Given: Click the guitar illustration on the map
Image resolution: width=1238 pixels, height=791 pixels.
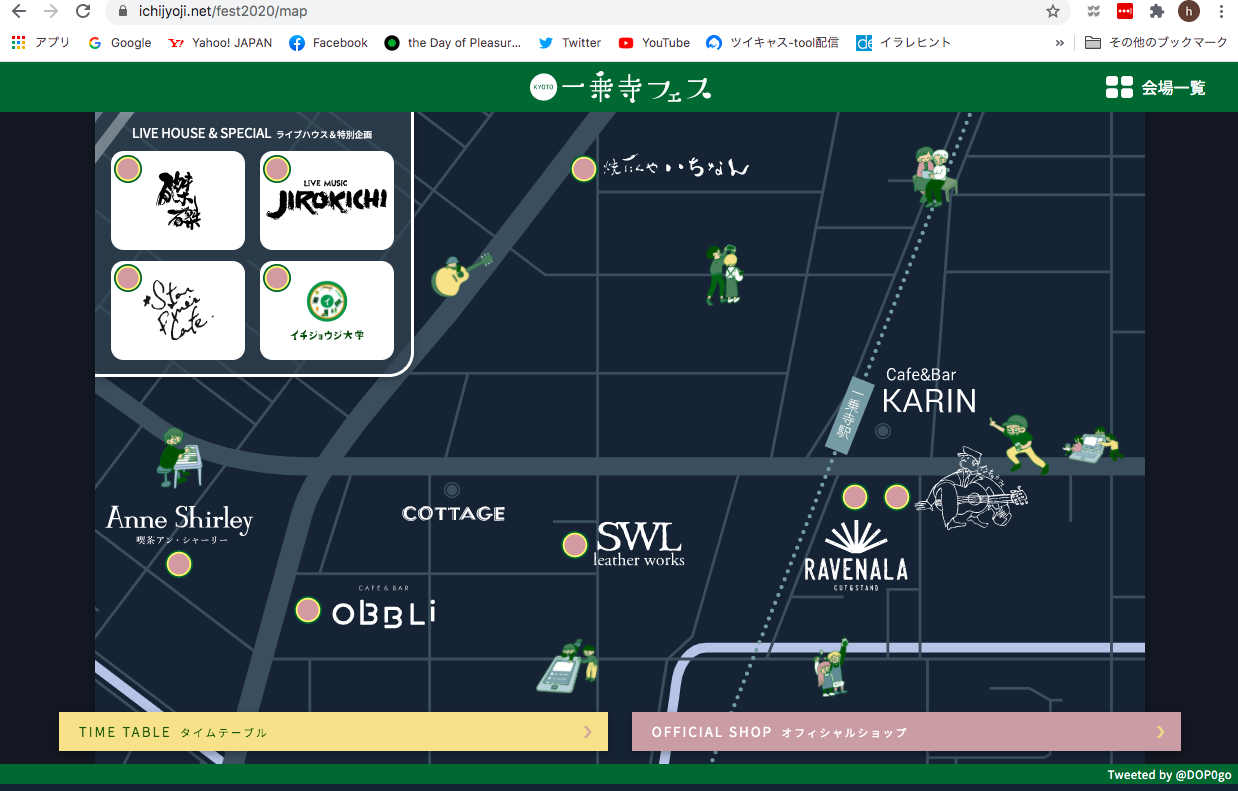Looking at the screenshot, I should [x=460, y=274].
